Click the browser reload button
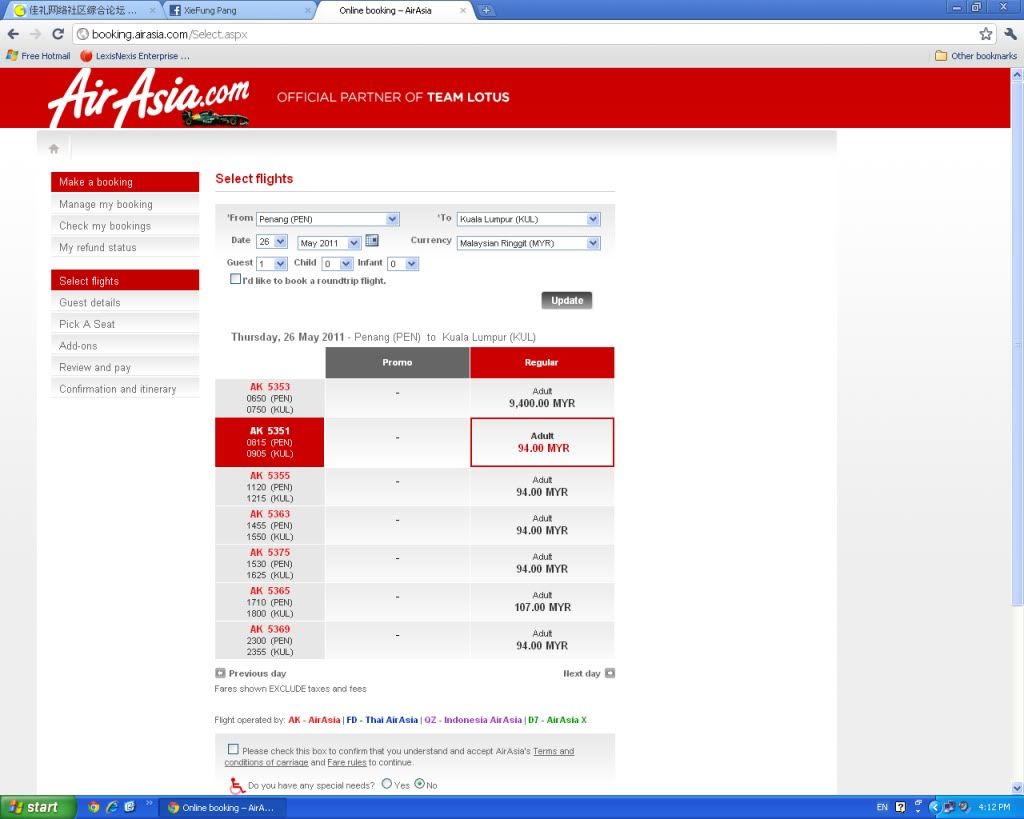The image size is (1024, 819). pyautogui.click(x=58, y=34)
